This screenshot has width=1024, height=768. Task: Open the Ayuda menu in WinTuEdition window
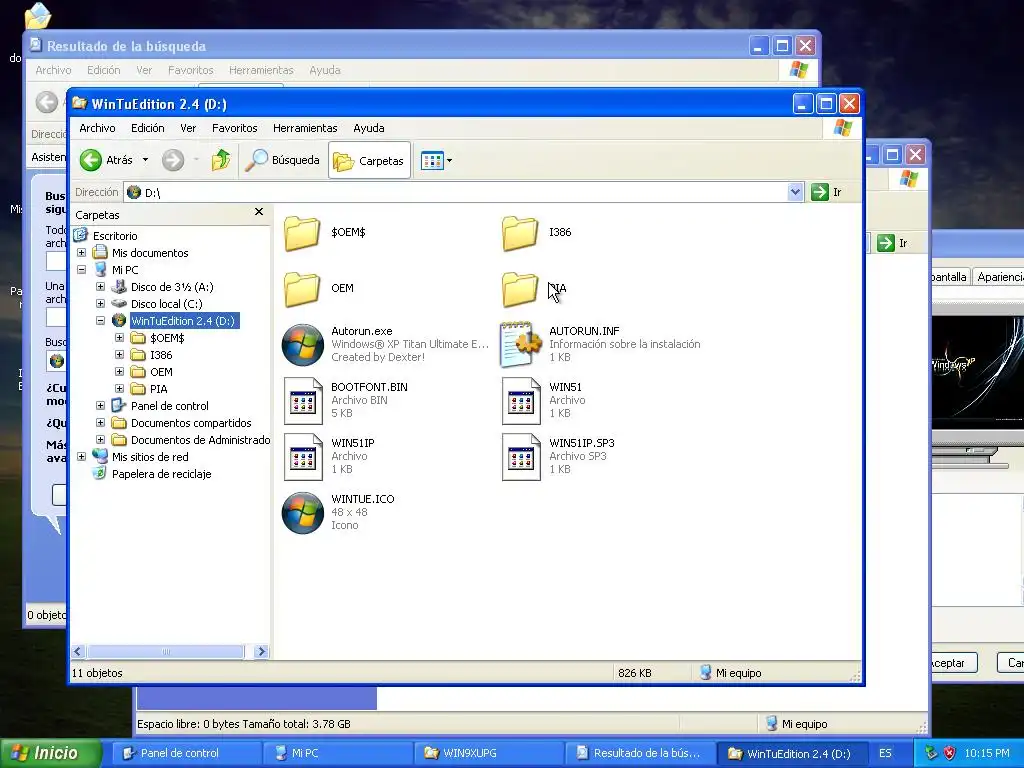pyautogui.click(x=369, y=128)
